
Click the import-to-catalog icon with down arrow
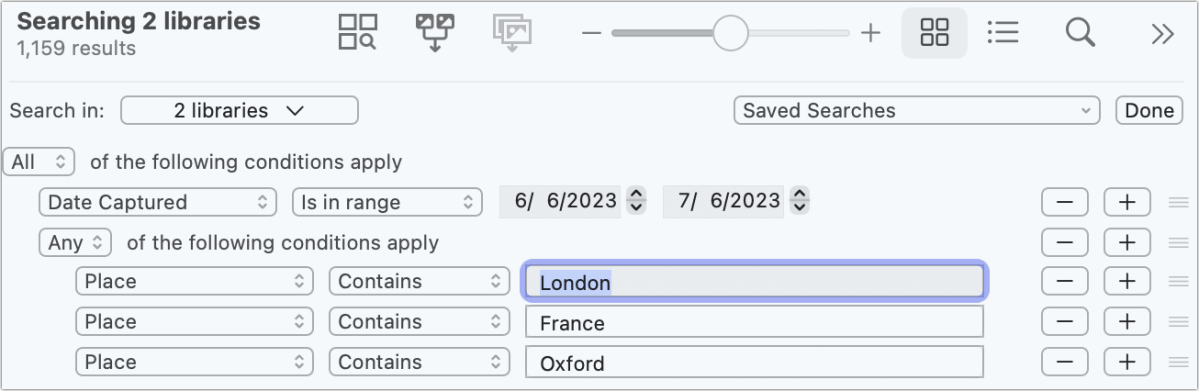[x=435, y=33]
